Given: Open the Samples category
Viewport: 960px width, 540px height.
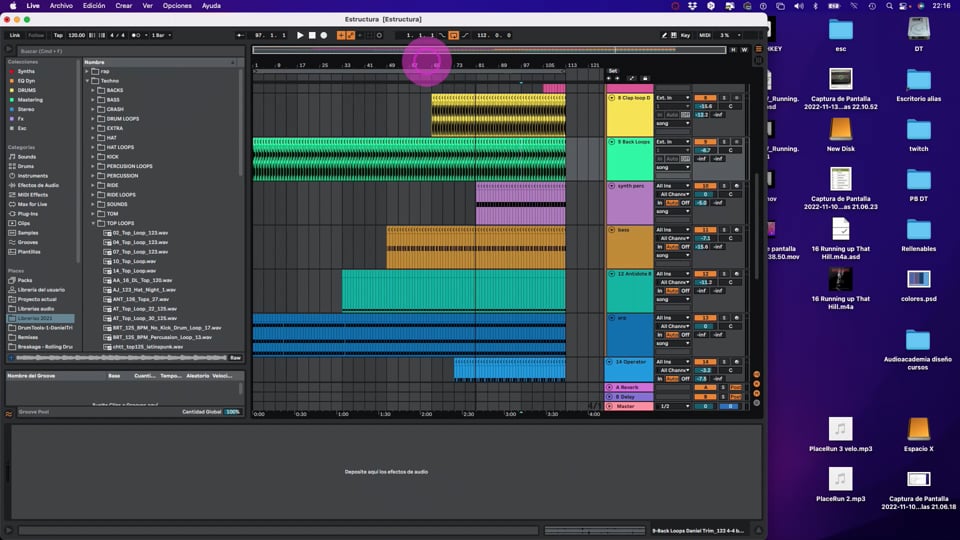Looking at the screenshot, I should click(x=28, y=233).
